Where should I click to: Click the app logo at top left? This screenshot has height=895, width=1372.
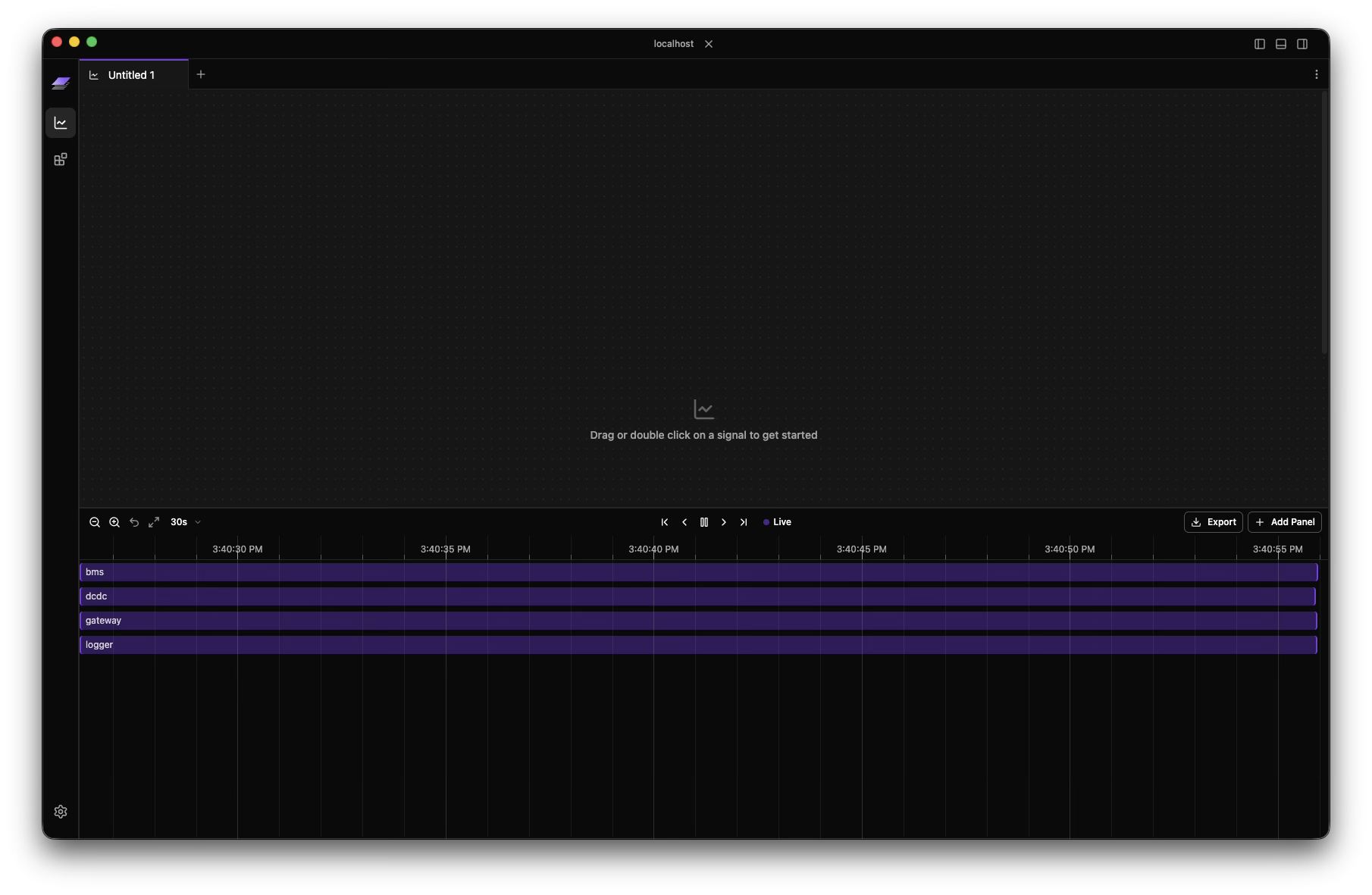tap(61, 83)
